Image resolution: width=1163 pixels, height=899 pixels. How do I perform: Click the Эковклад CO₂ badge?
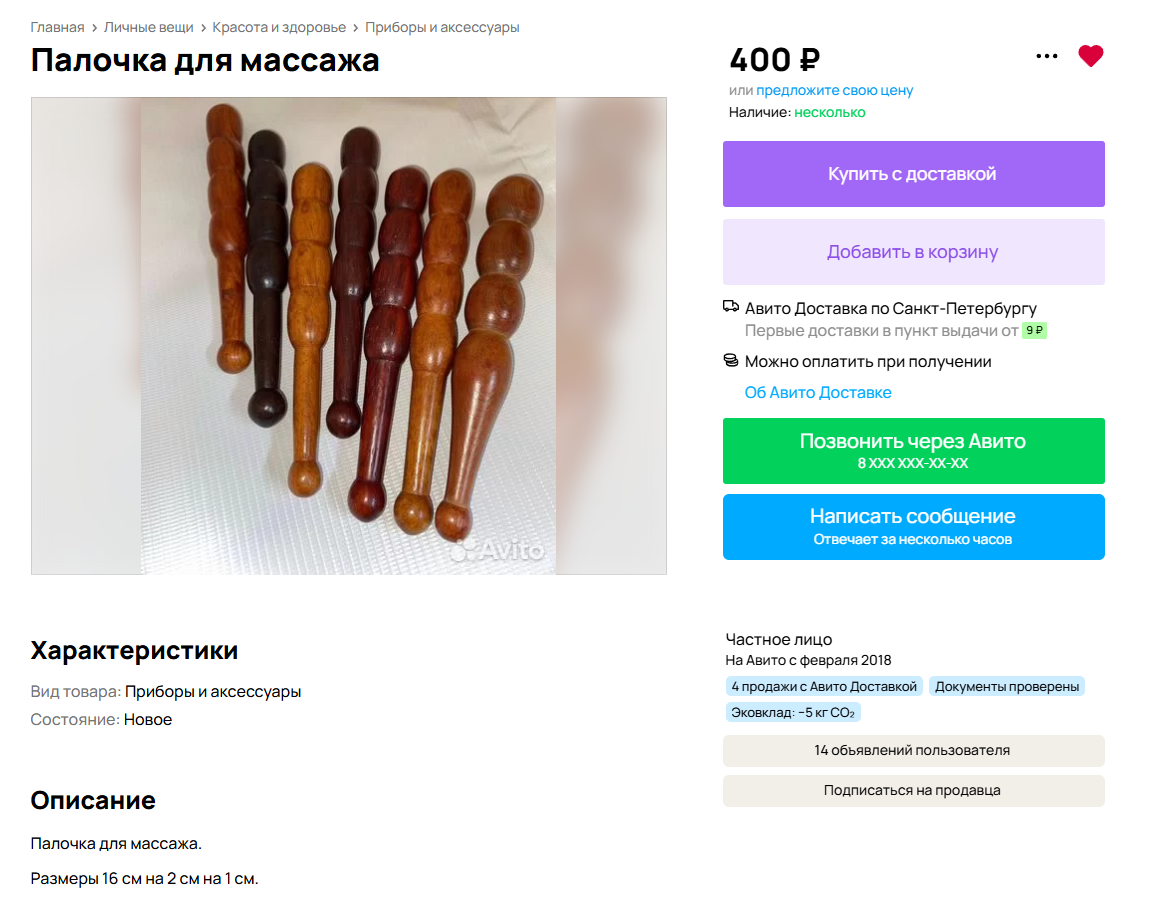pos(793,713)
